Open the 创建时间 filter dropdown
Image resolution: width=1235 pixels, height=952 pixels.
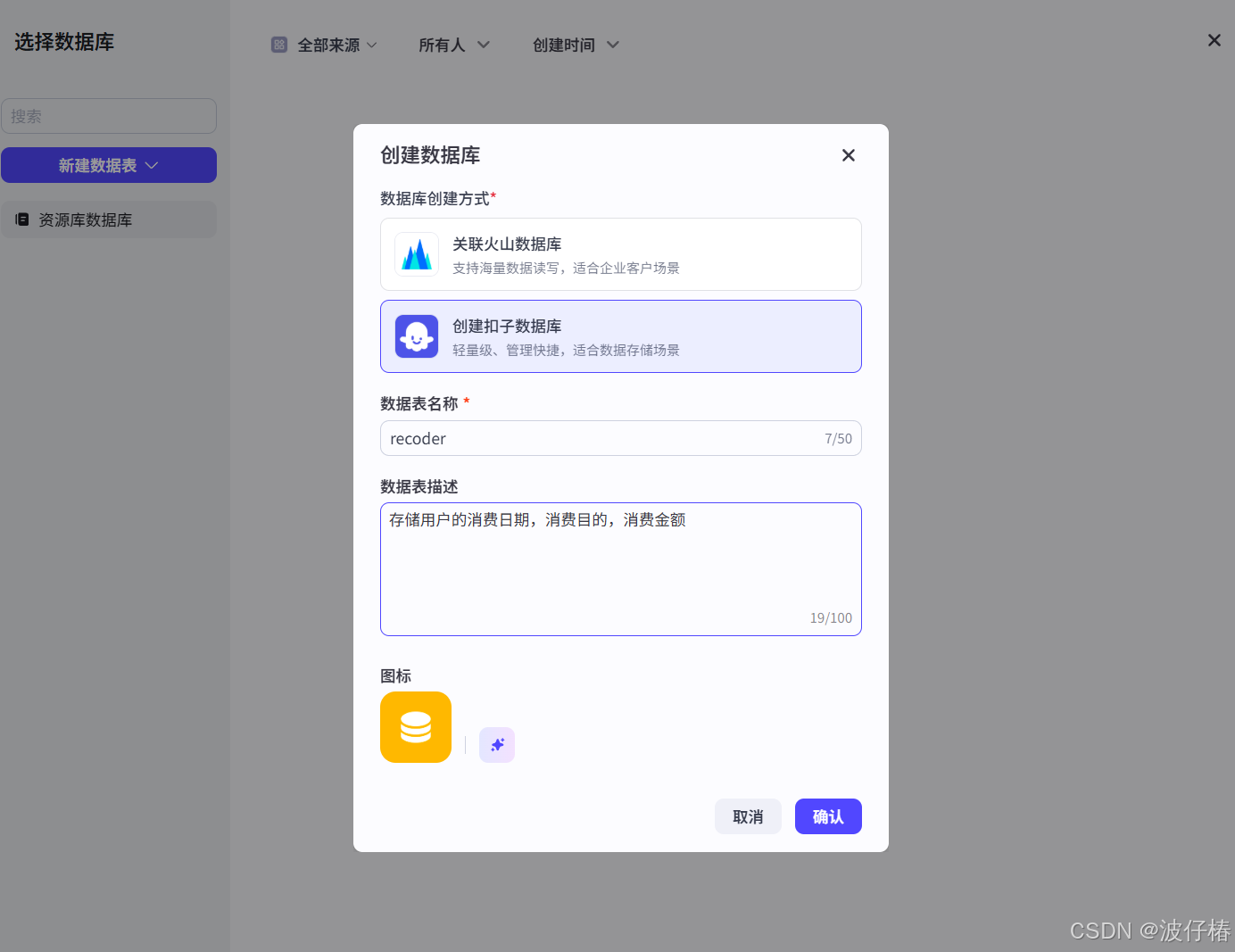pyautogui.click(x=575, y=45)
